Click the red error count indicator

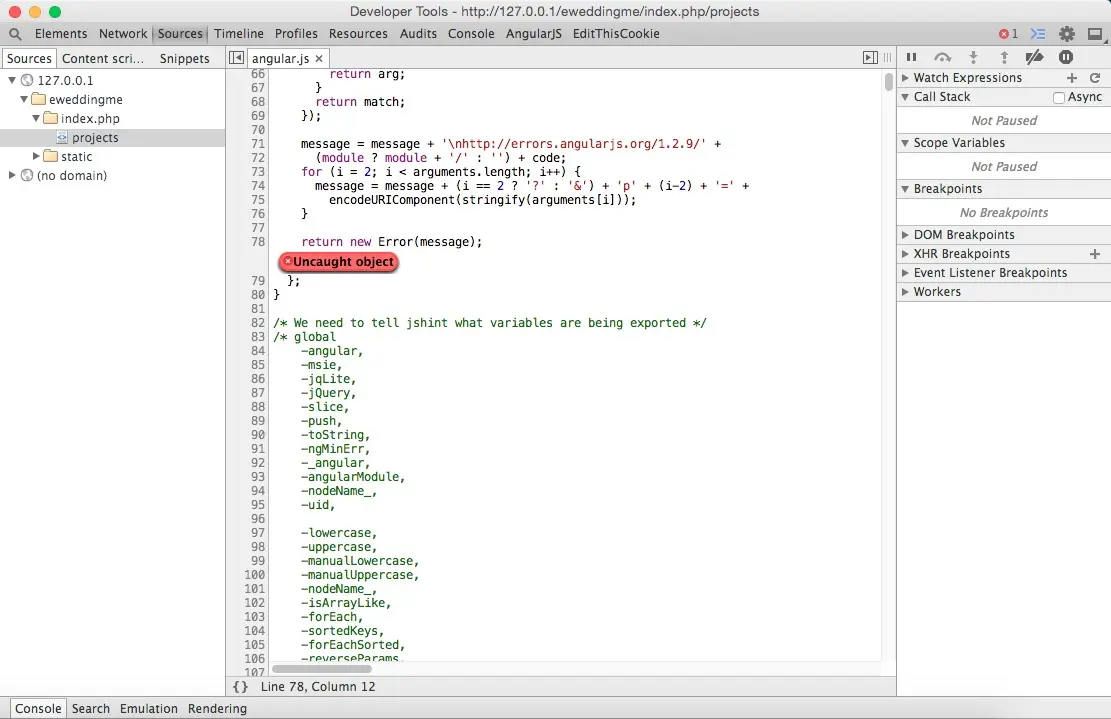(x=1008, y=34)
